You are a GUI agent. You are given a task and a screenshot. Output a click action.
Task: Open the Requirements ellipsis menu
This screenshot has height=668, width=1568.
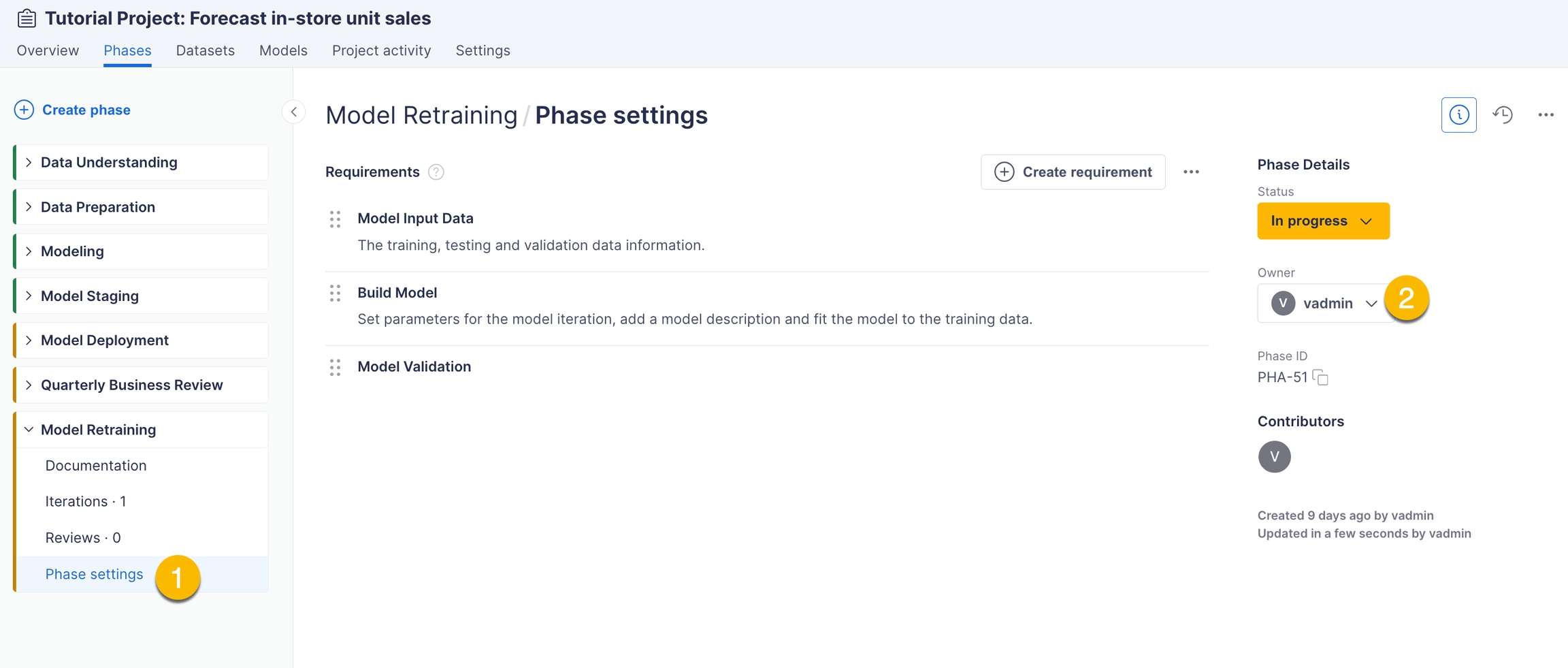click(x=1191, y=172)
